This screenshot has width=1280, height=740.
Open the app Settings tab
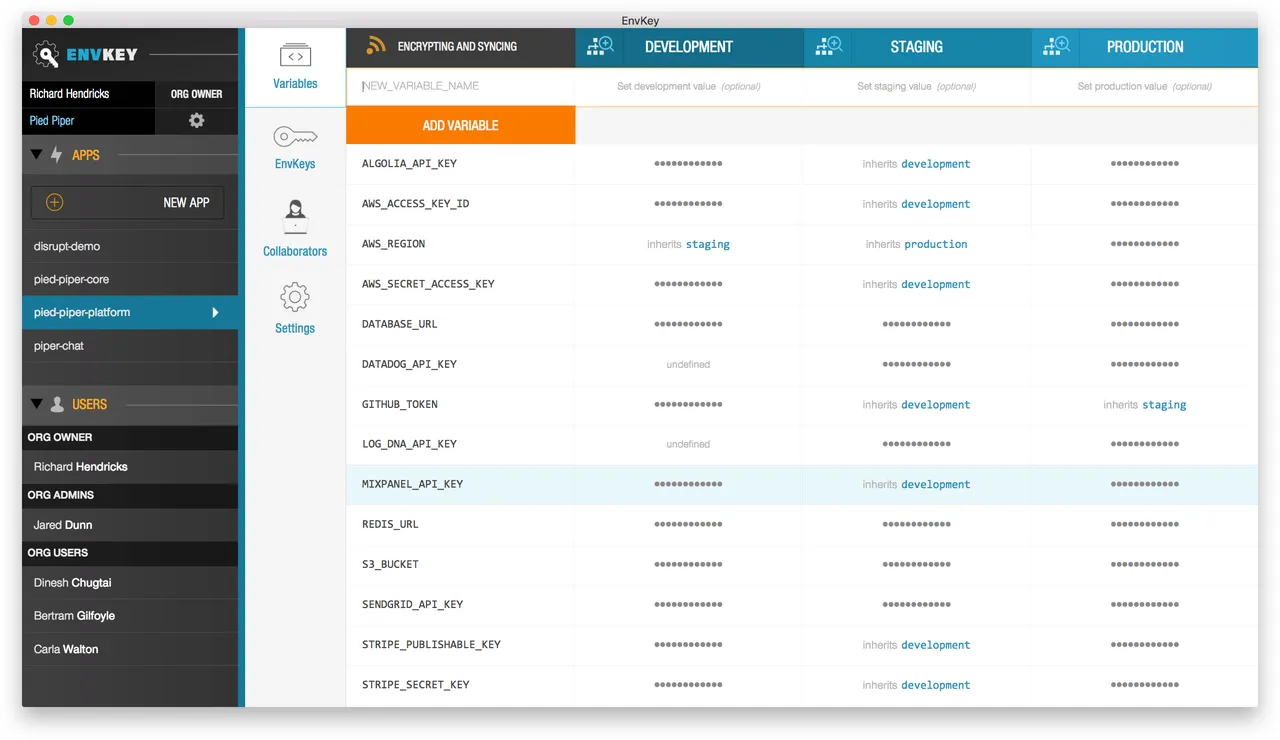(295, 308)
